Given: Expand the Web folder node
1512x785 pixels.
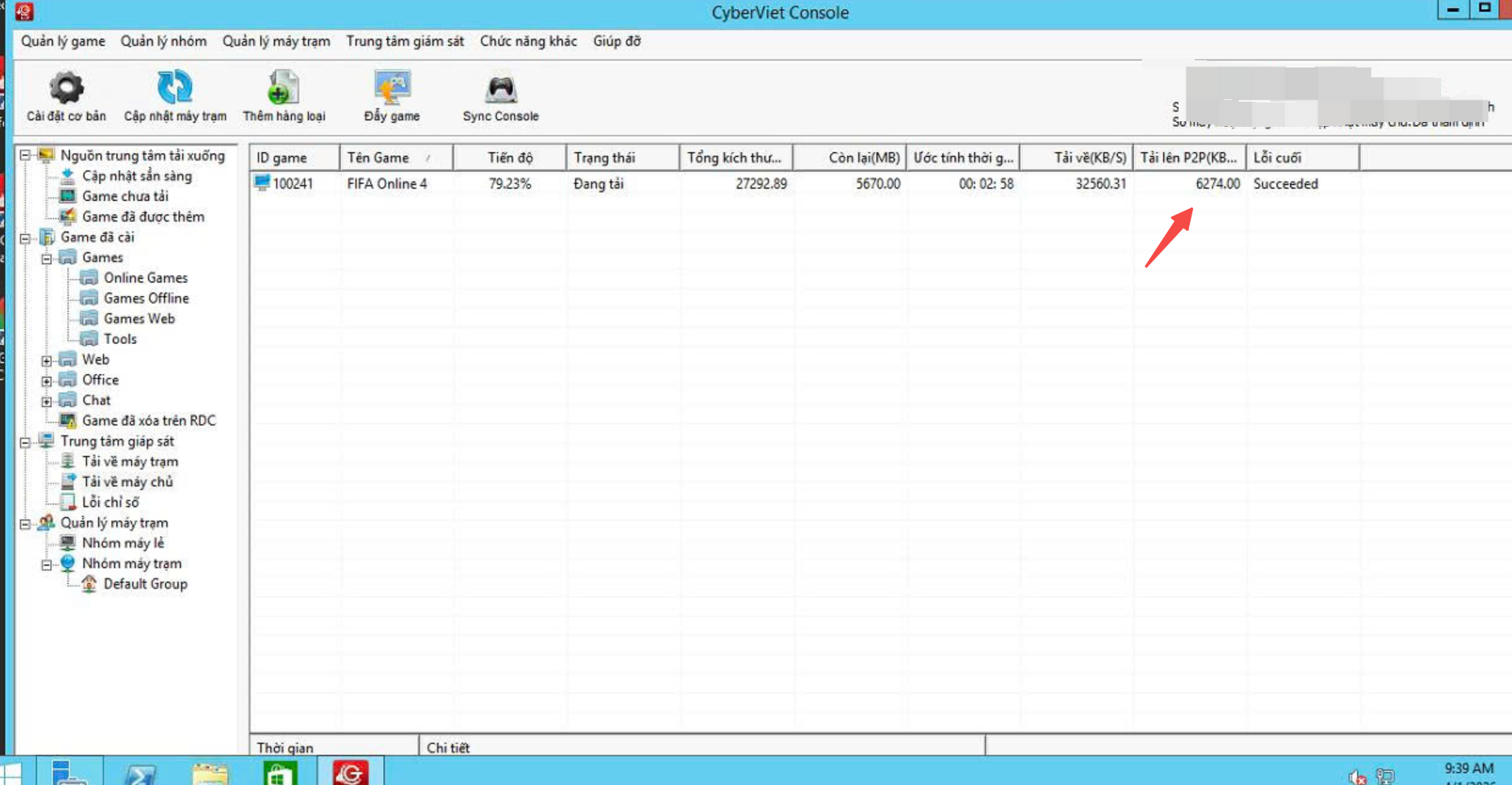Looking at the screenshot, I should 46,360.
